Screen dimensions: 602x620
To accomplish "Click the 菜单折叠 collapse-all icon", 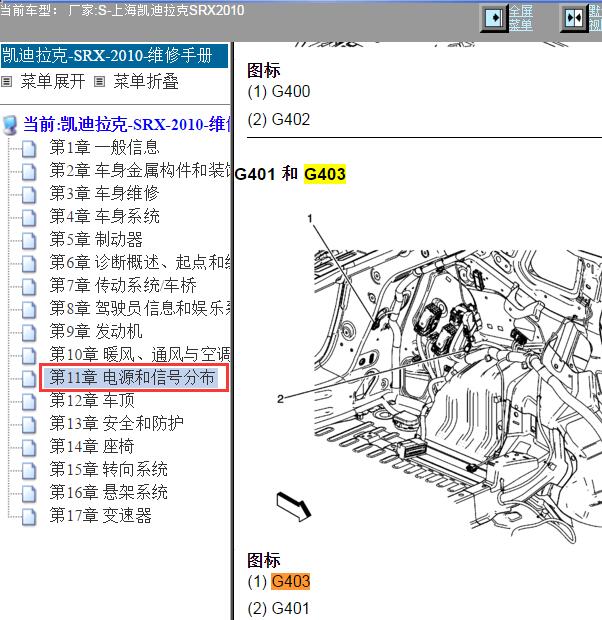I will pos(99,82).
